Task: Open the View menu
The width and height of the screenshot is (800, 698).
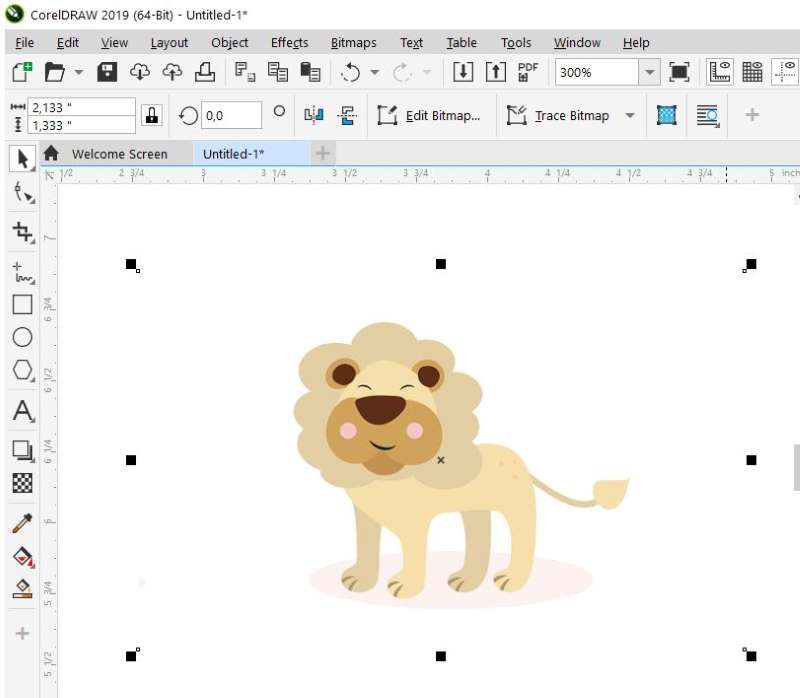Action: coord(114,43)
